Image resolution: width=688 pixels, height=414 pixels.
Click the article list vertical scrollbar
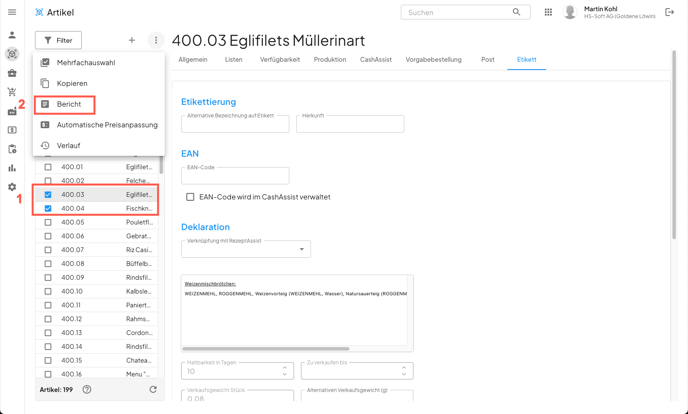click(161, 165)
